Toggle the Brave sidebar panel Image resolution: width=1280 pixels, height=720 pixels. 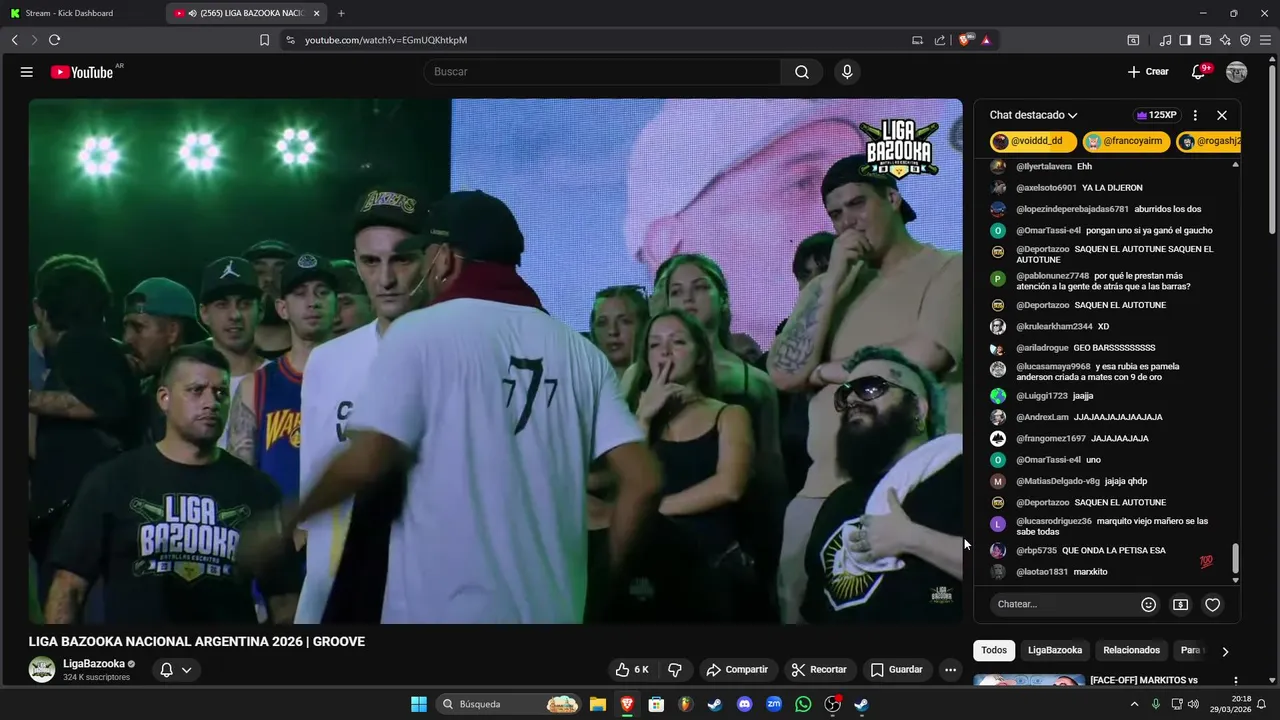click(x=1185, y=40)
